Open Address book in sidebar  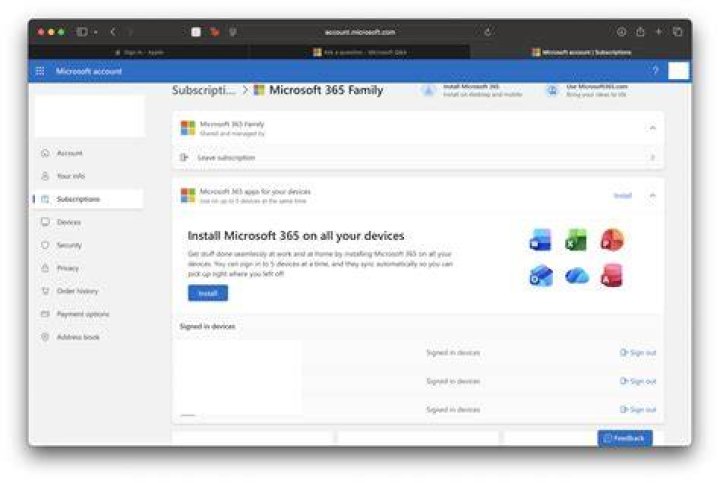click(x=78, y=337)
